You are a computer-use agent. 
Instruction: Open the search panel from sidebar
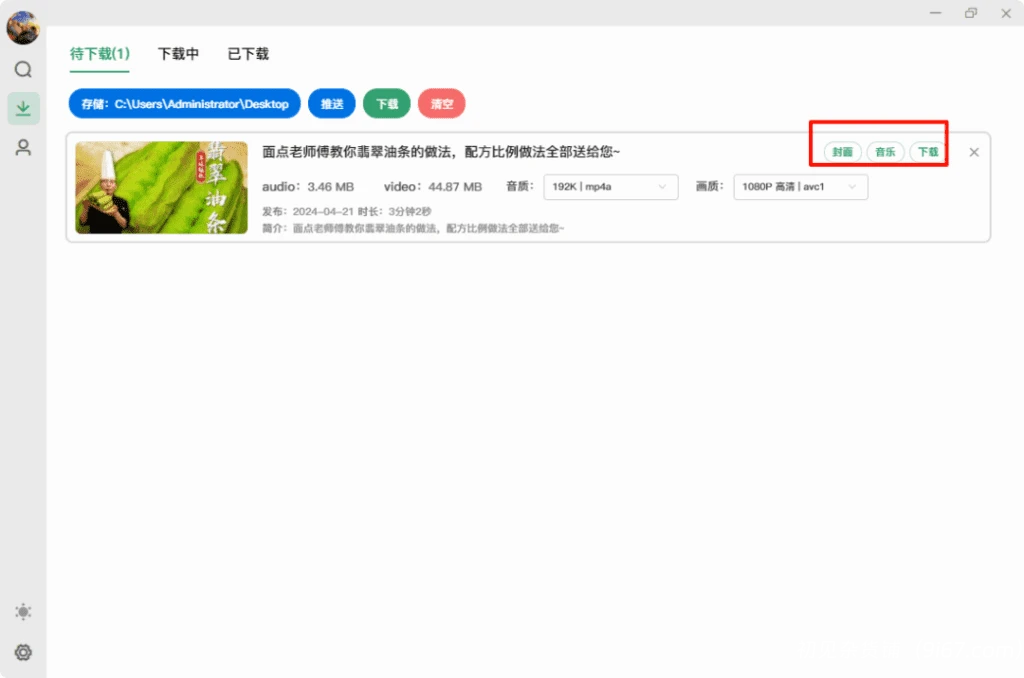23,69
